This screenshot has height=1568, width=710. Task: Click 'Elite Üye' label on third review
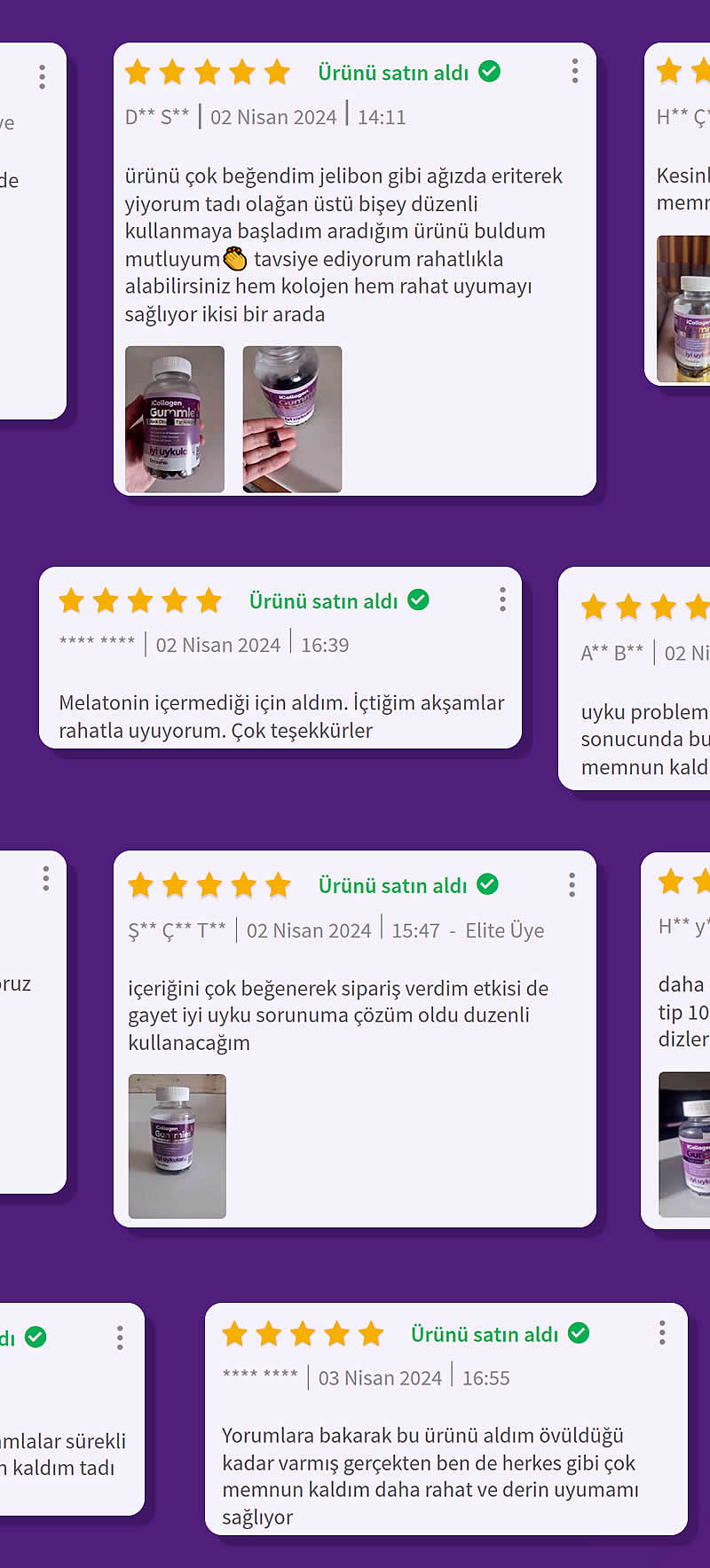pyautogui.click(x=505, y=930)
